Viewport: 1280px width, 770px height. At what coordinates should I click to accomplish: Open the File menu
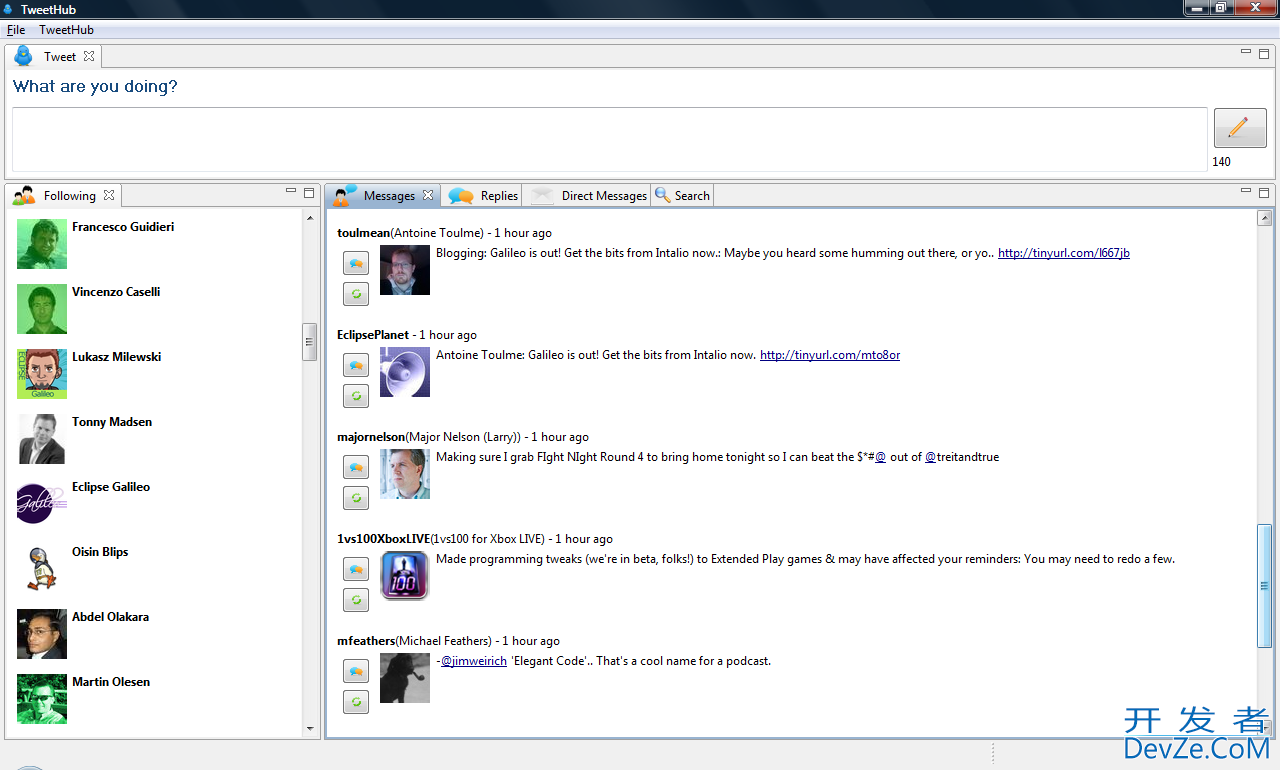(16, 30)
